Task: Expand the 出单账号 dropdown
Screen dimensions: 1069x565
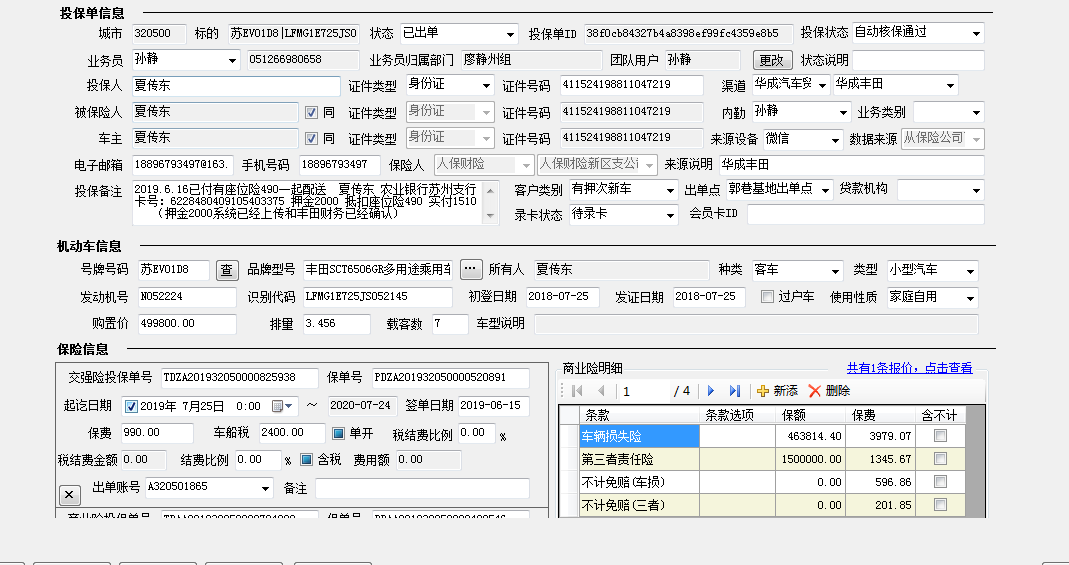Action: [x=265, y=488]
